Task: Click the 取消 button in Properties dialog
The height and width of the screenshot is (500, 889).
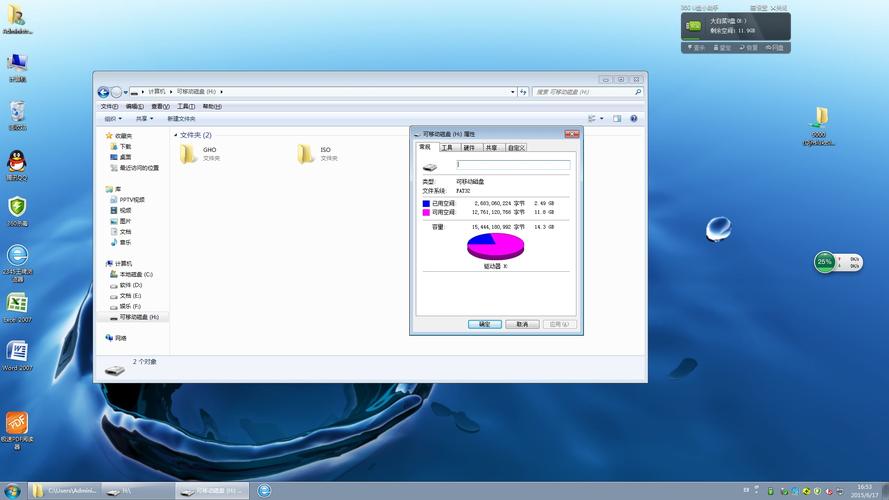Action: (522, 324)
